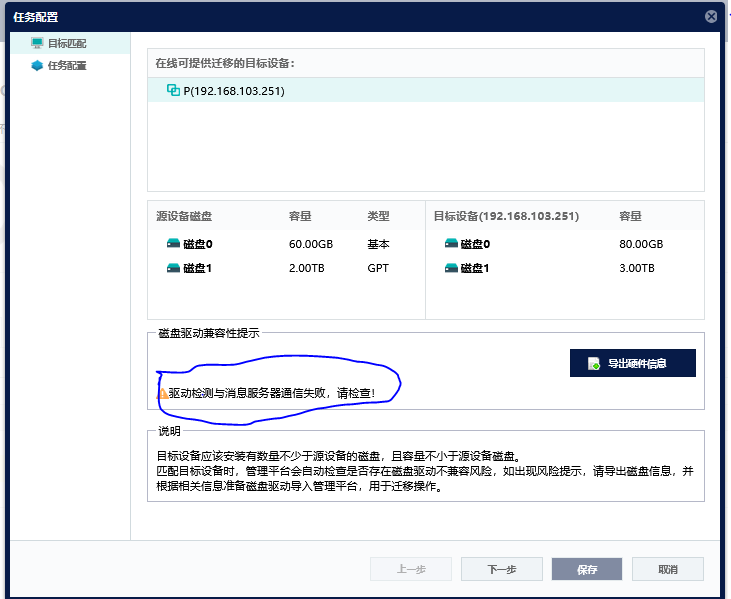Select target device P(192.168.103.251)
Image resolution: width=731 pixels, height=599 pixels.
pos(426,90)
